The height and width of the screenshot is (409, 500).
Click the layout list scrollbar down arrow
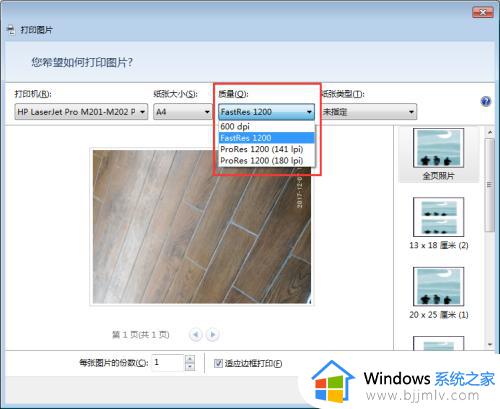[490, 344]
